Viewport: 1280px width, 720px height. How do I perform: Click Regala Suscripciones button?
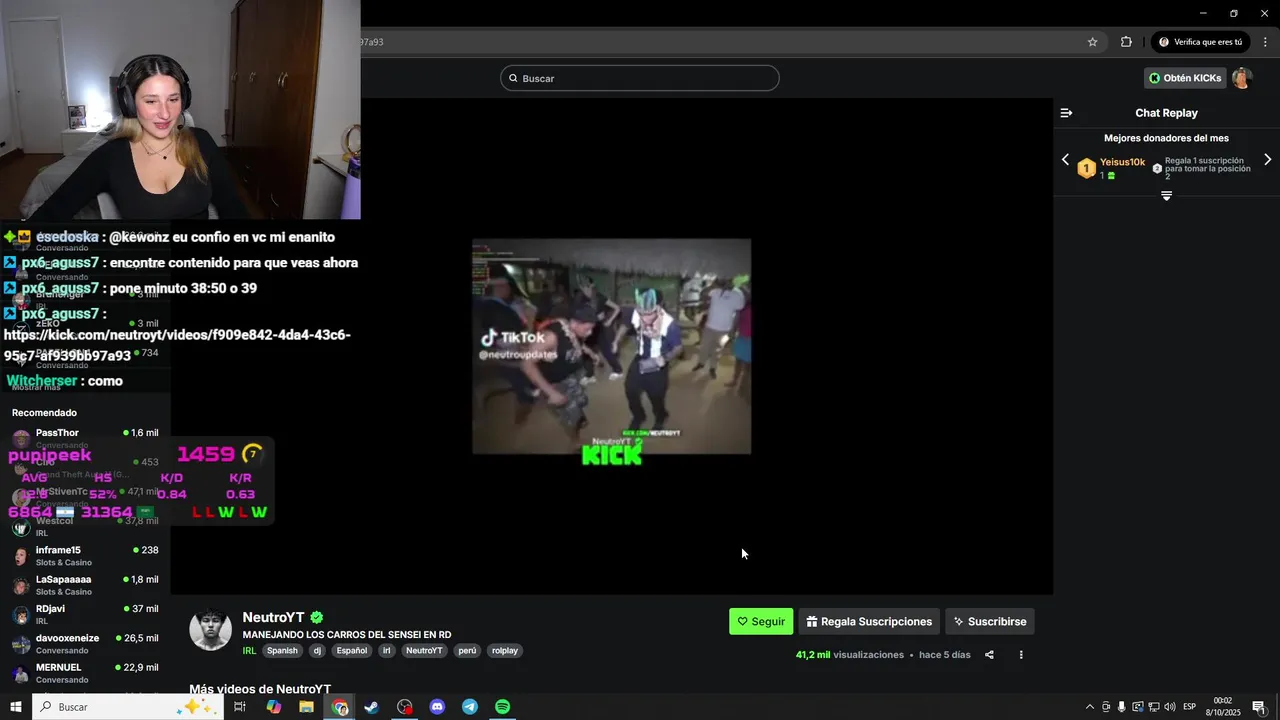pyautogui.click(x=869, y=621)
